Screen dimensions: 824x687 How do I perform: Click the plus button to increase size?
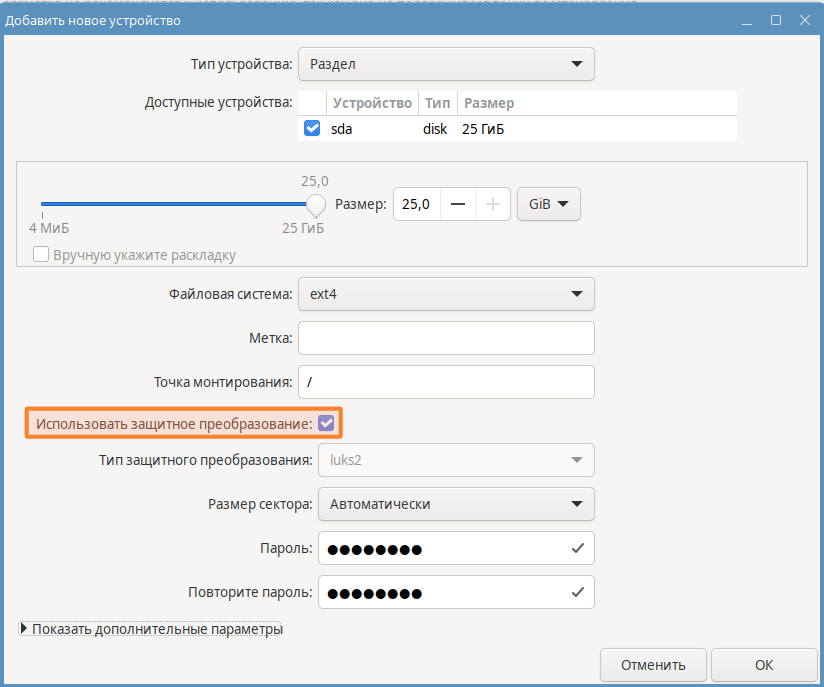[x=492, y=204]
